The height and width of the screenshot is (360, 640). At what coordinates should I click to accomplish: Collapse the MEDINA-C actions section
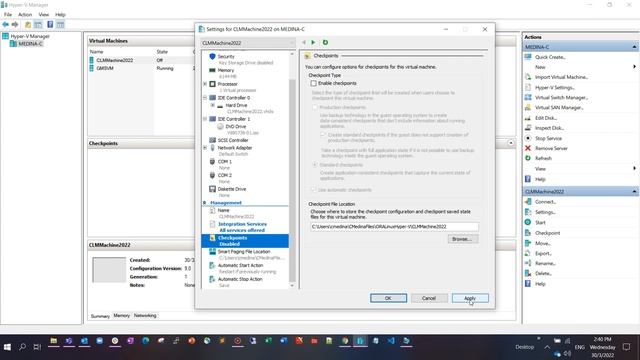pos(634,47)
